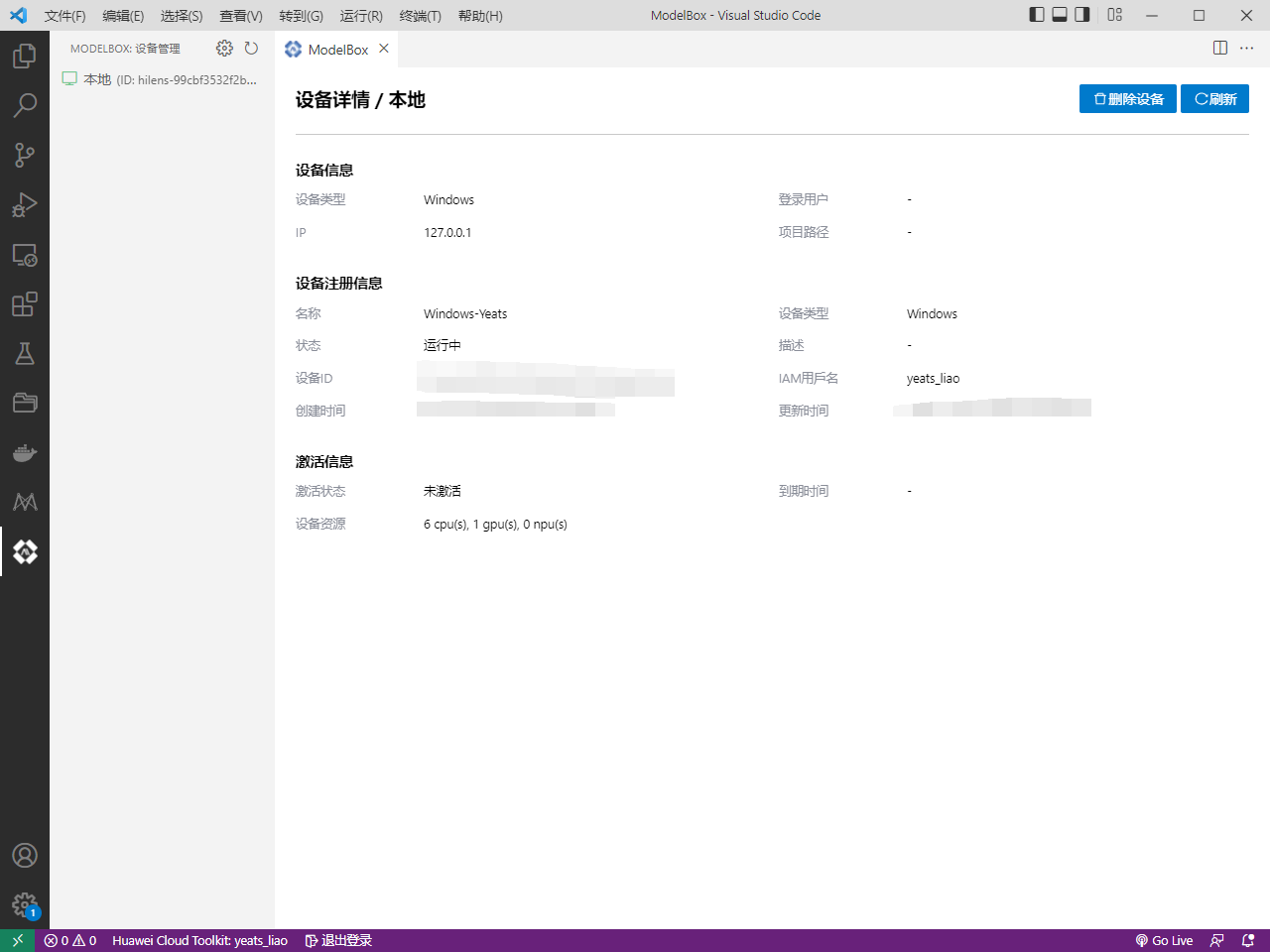Click the 刷新 button

(x=1214, y=99)
